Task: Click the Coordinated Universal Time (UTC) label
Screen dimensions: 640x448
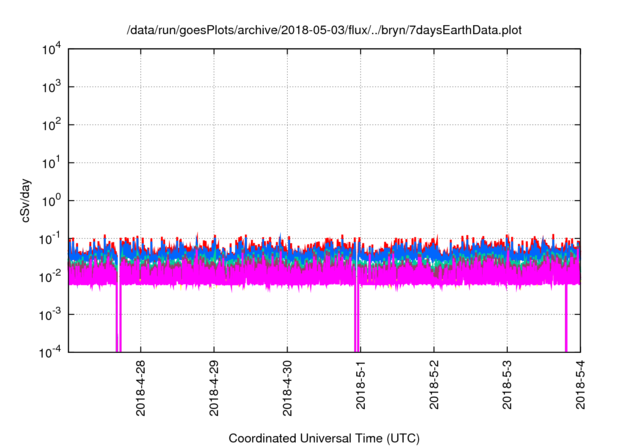Action: 324,438
